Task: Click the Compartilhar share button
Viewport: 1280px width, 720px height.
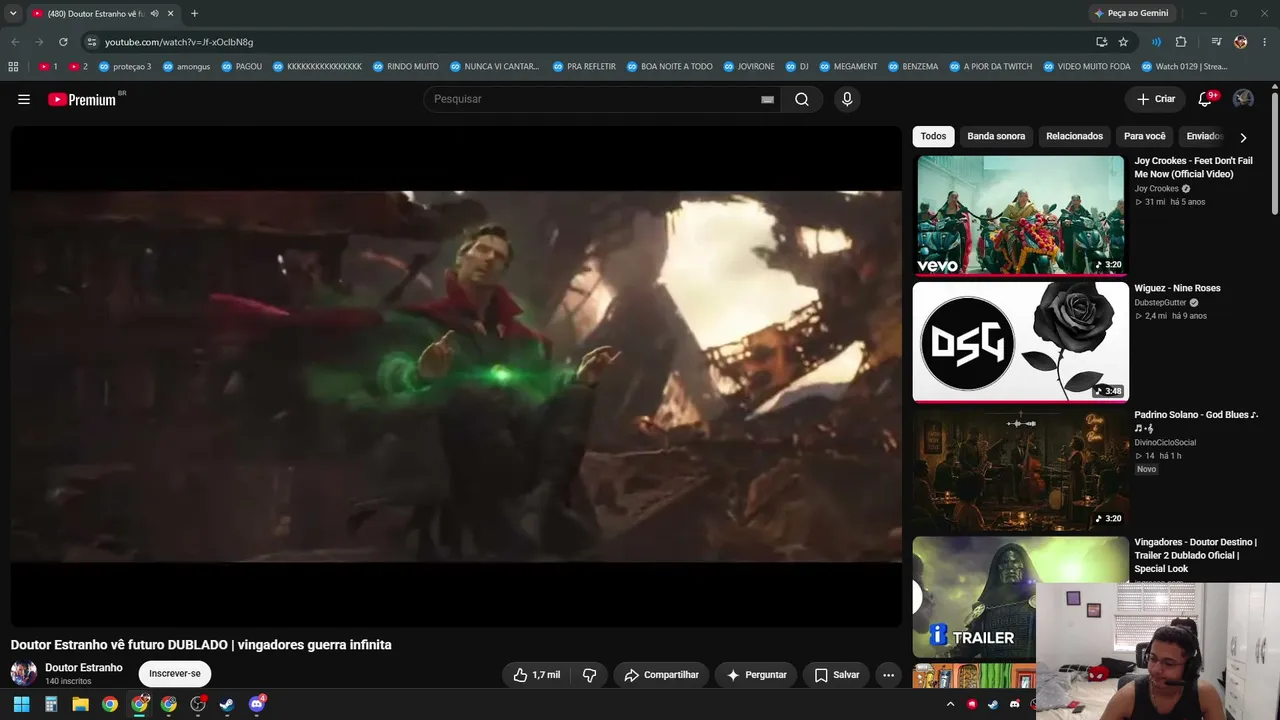Action: point(661,675)
